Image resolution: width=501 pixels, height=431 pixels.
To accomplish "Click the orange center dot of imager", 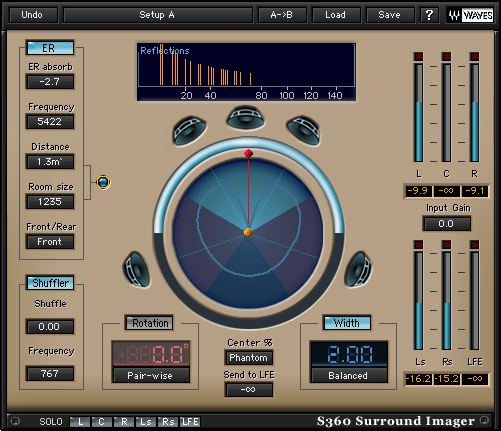I will pyautogui.click(x=248, y=232).
